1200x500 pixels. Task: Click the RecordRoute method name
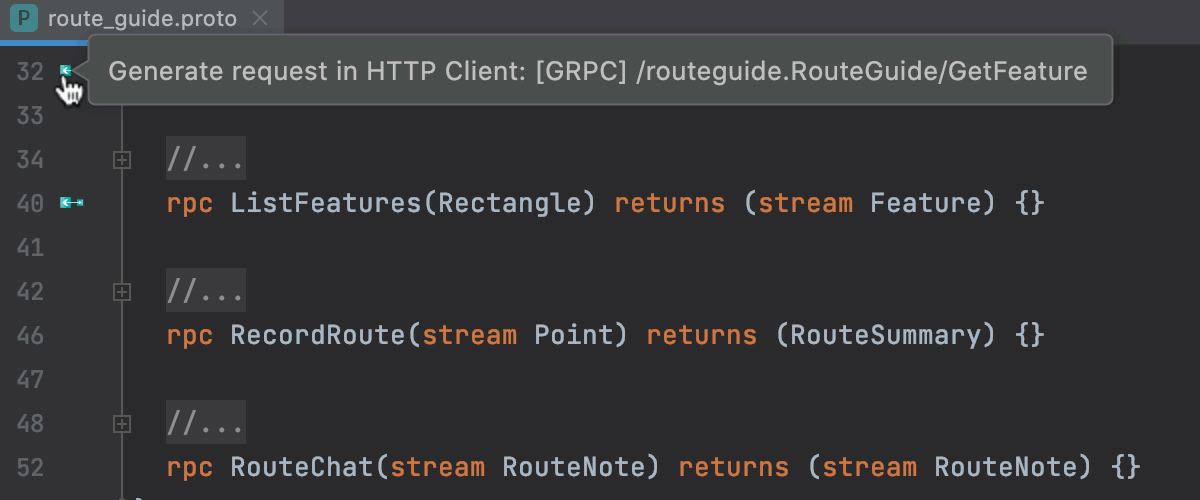[x=318, y=335]
